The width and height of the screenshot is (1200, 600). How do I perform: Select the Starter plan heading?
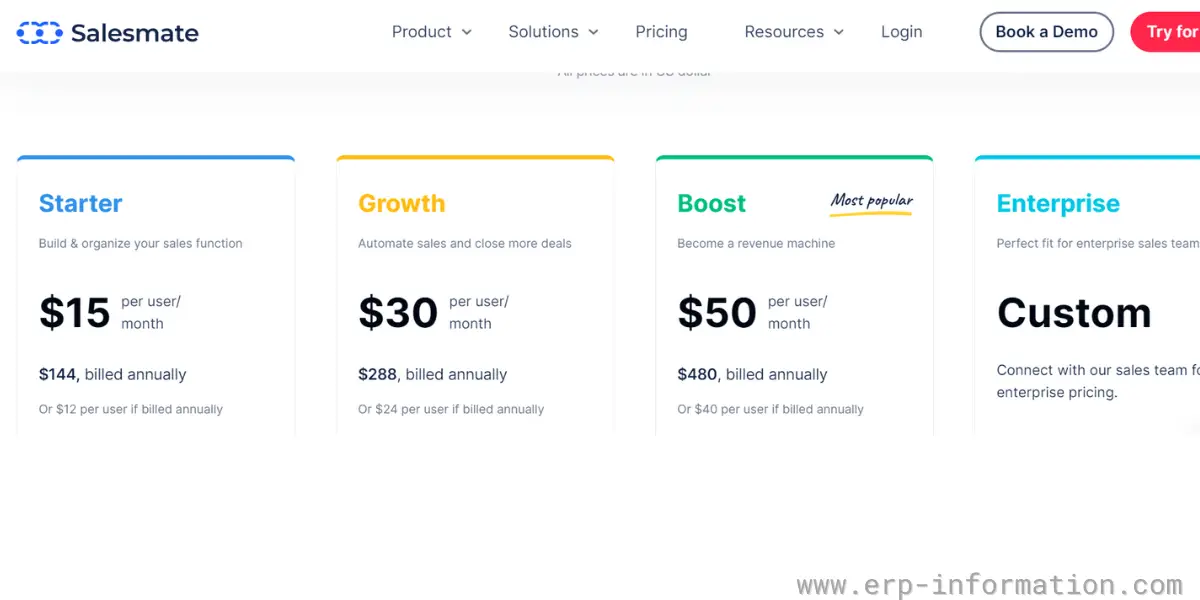pyautogui.click(x=80, y=204)
